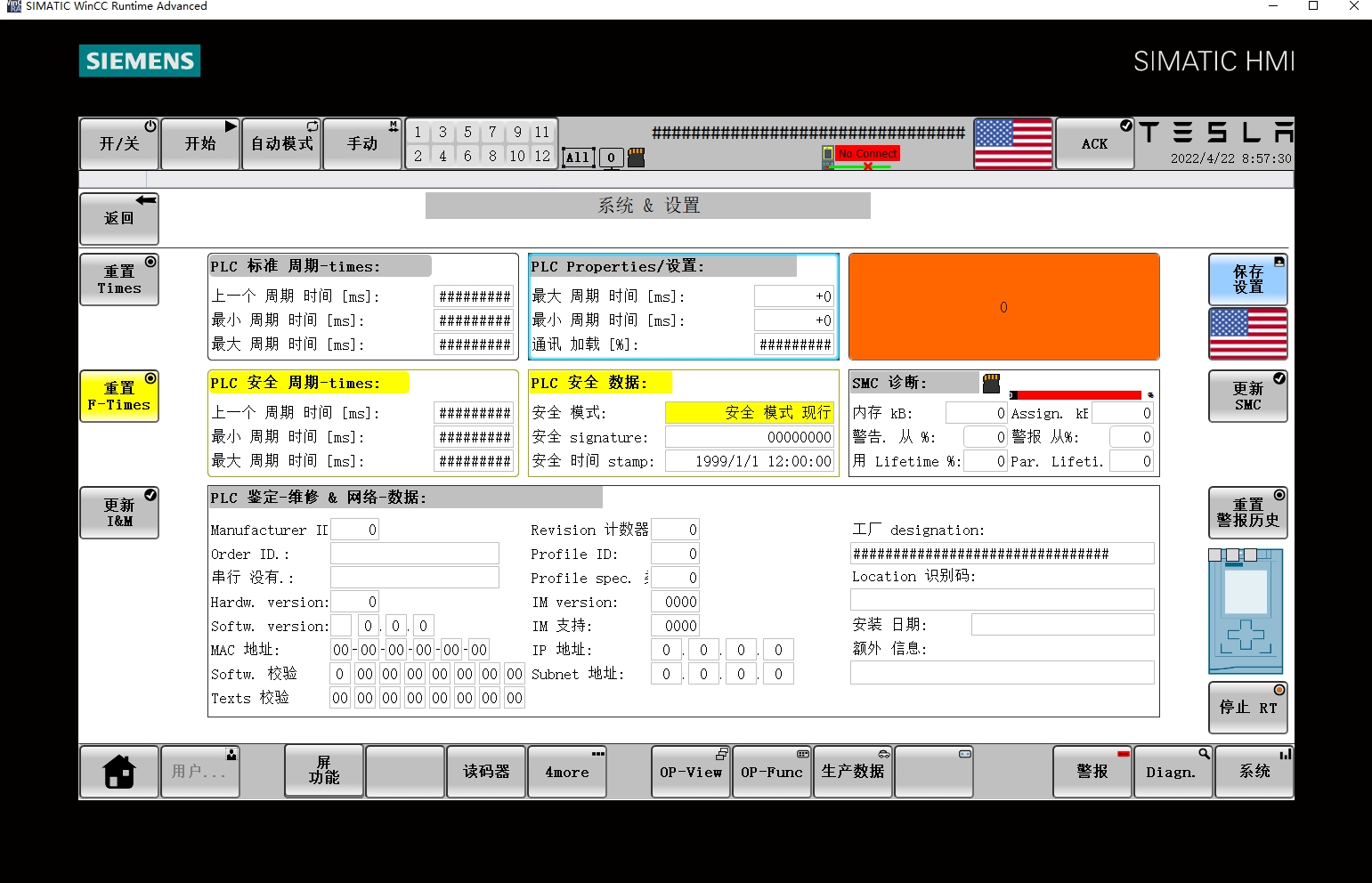Click the 工厂 designation input field
Image resolution: width=1372 pixels, height=883 pixels.
coord(1003,554)
